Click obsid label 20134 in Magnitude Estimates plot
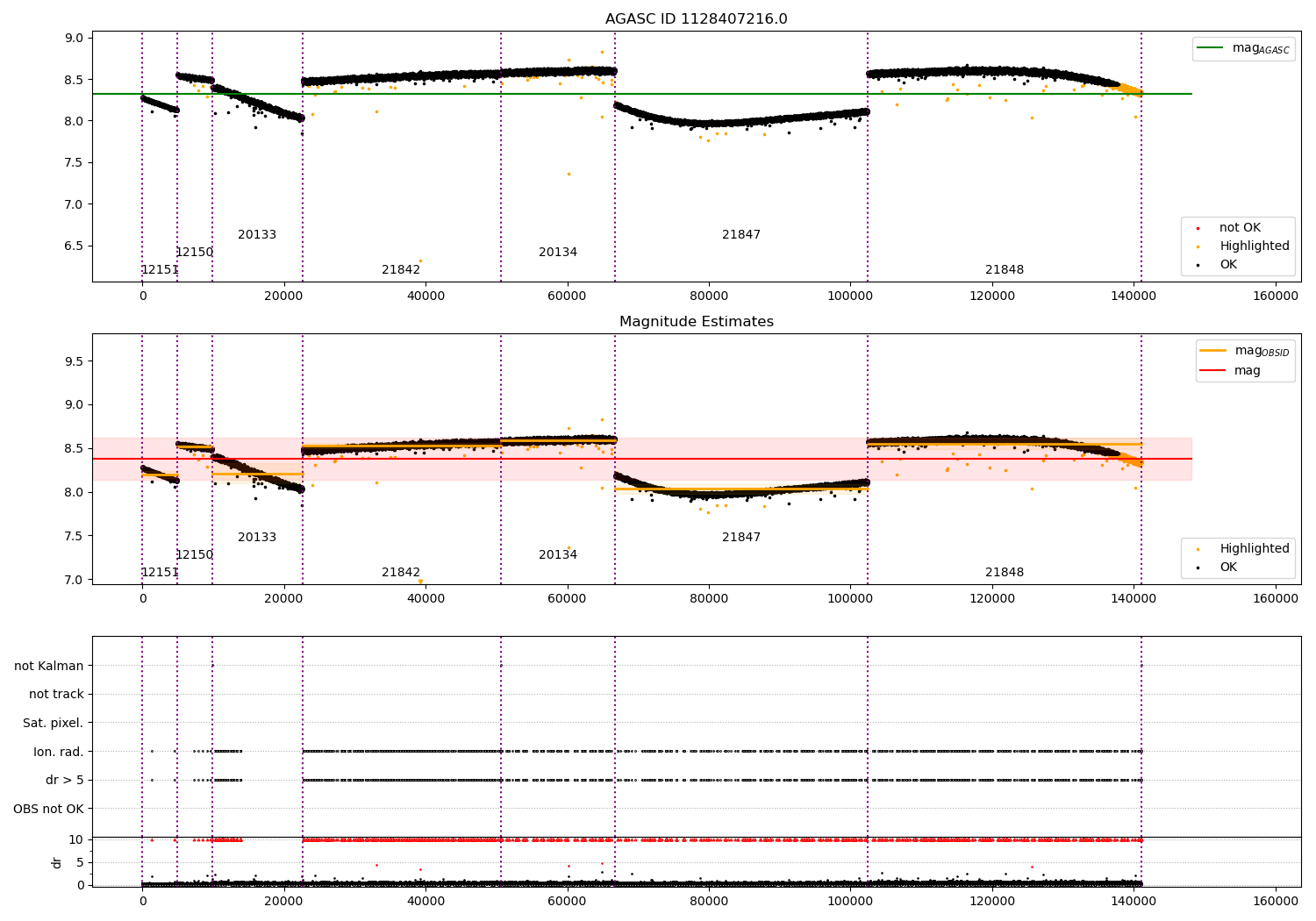Viewport: 1316px width, 921px height. 558,555
